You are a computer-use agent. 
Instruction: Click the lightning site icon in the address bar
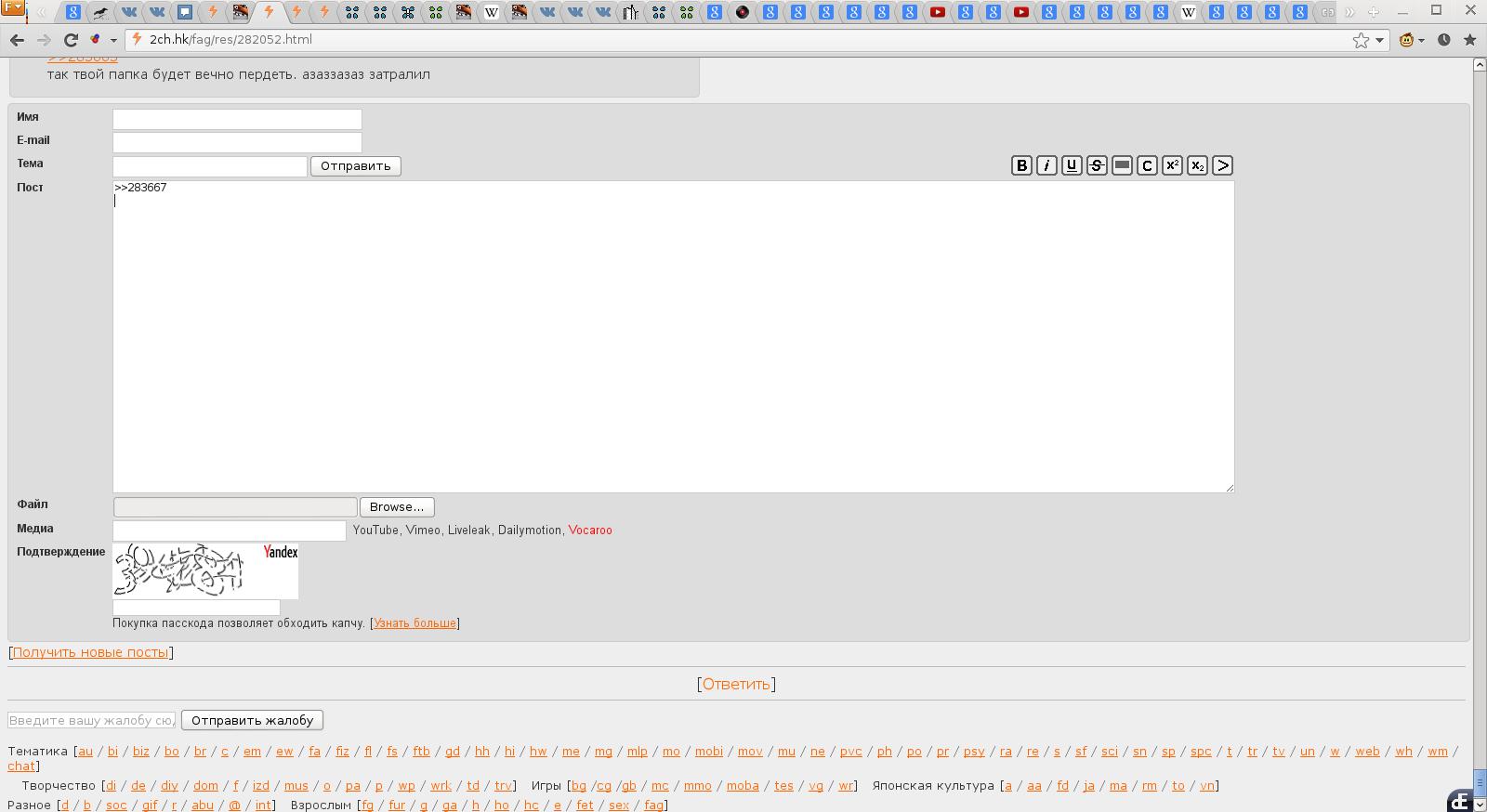tap(137, 39)
